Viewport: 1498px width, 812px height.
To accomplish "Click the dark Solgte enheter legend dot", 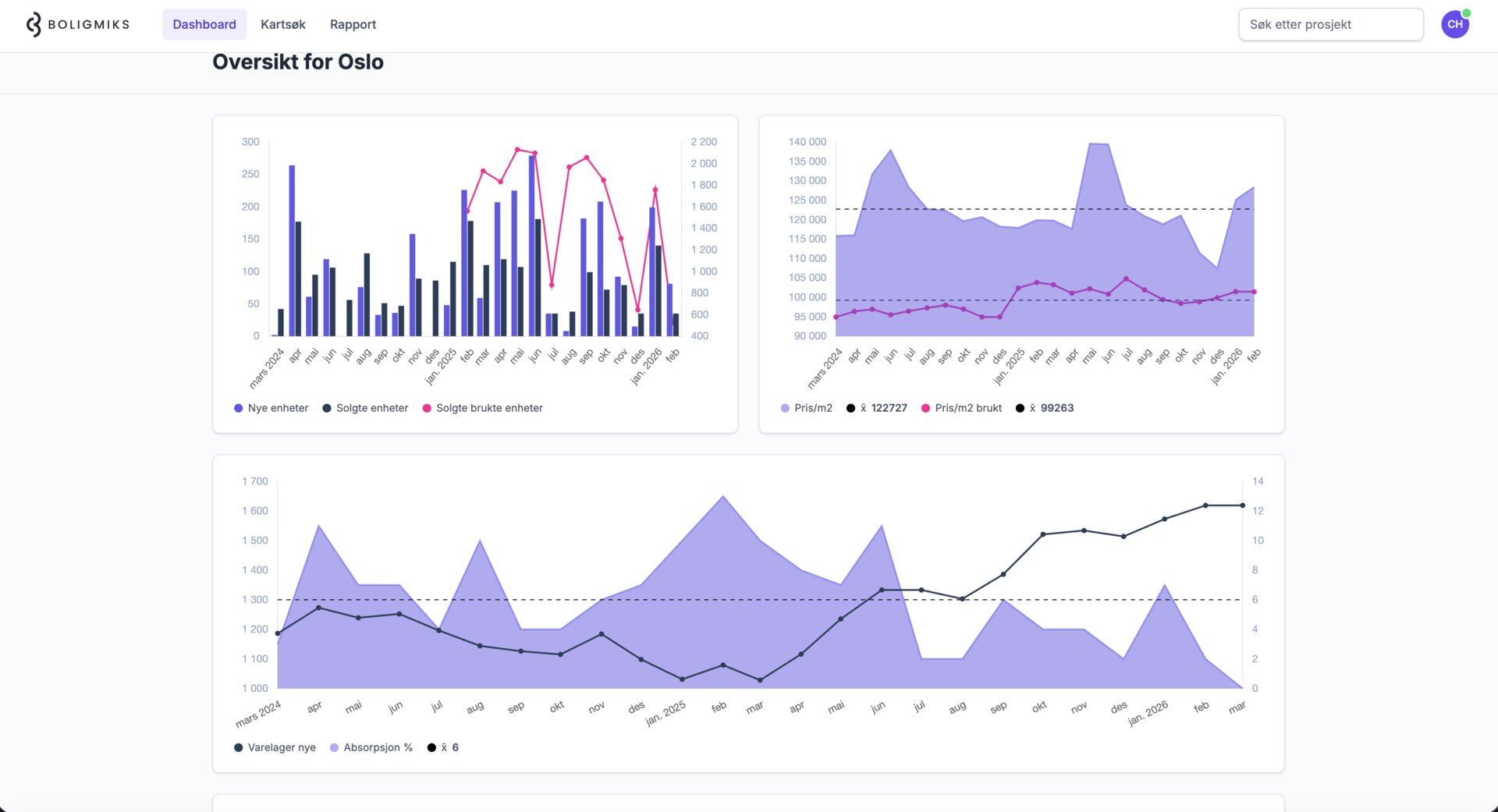I will (x=325, y=407).
